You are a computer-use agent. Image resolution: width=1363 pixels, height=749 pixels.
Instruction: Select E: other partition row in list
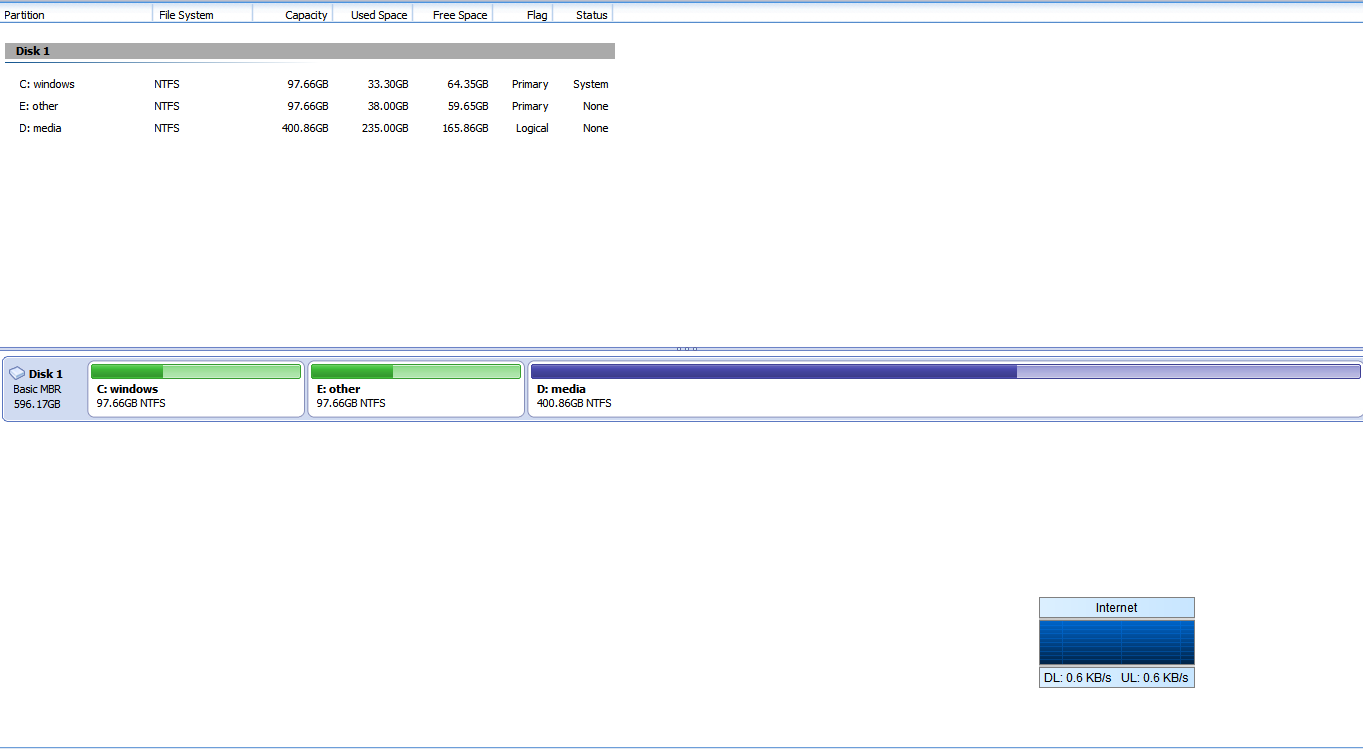[x=310, y=106]
